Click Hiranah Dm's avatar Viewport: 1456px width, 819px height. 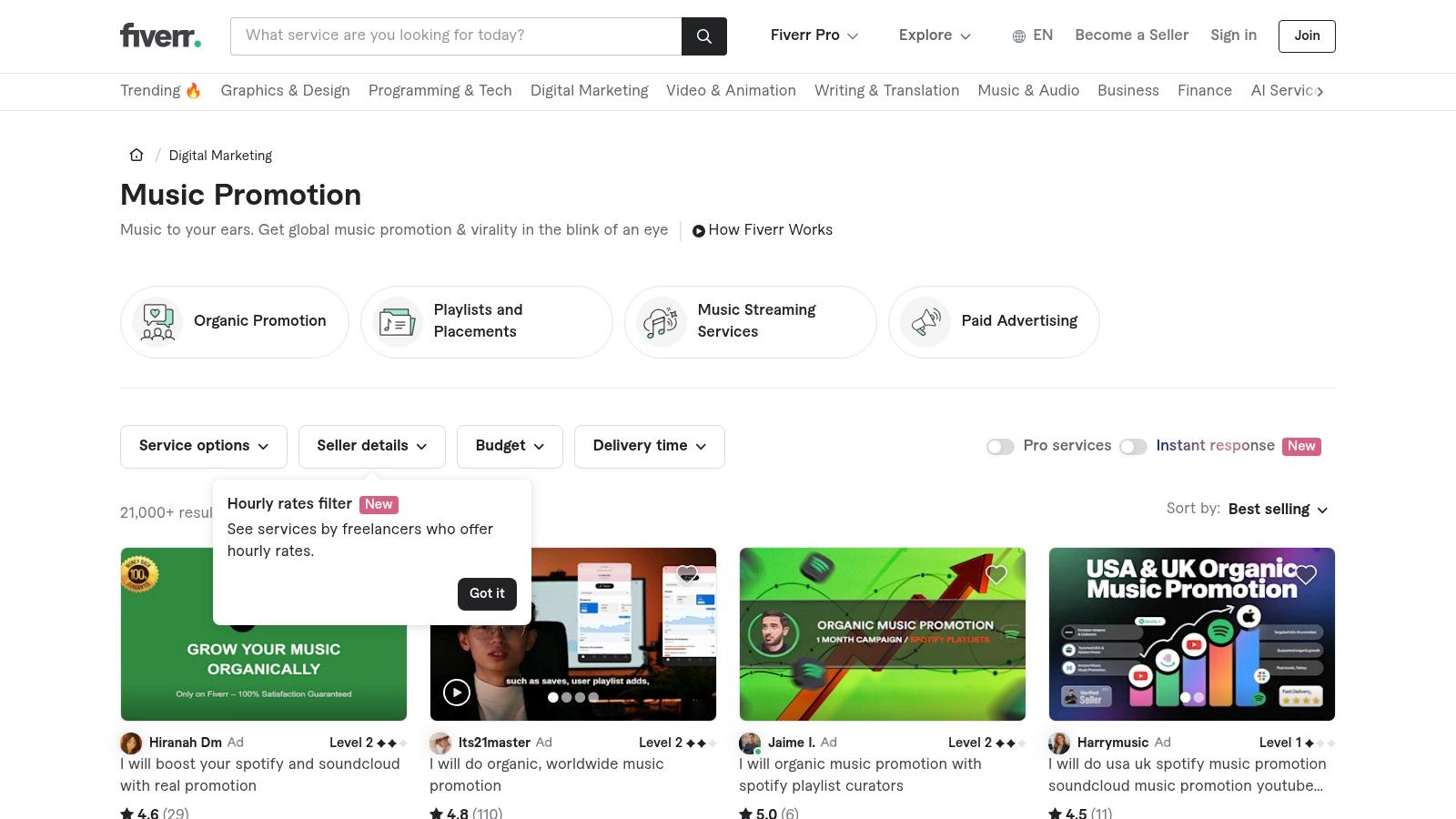coord(131,743)
